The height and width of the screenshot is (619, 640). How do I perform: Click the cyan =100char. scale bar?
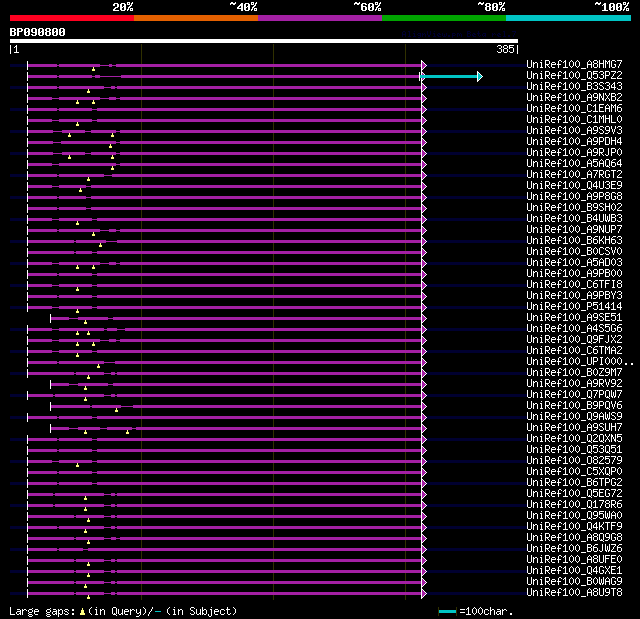pos(447,611)
